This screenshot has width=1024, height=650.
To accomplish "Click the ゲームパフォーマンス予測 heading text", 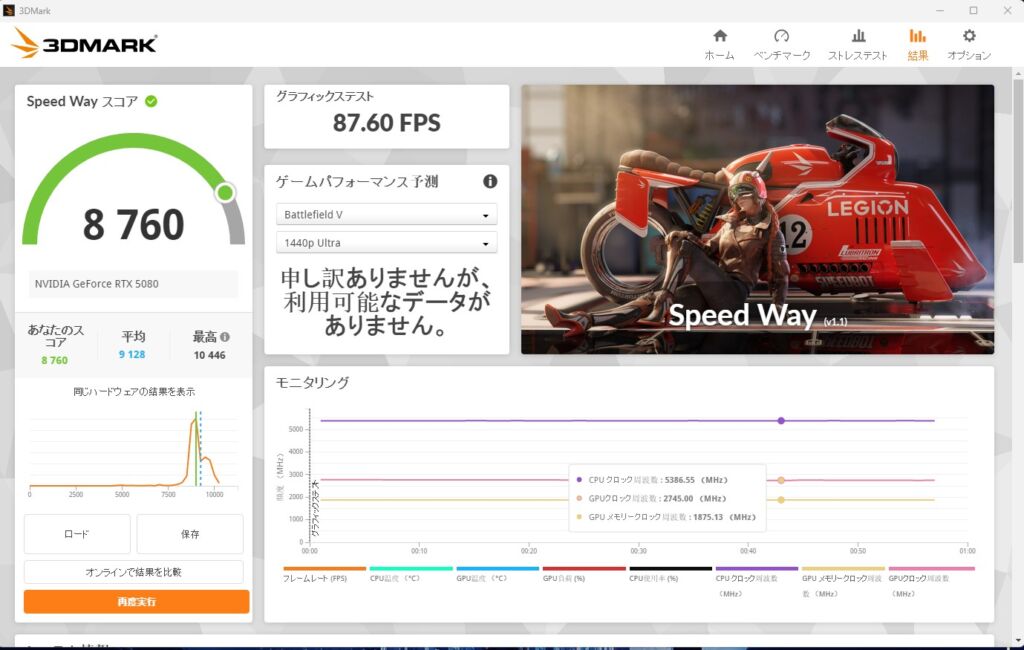I will [357, 182].
